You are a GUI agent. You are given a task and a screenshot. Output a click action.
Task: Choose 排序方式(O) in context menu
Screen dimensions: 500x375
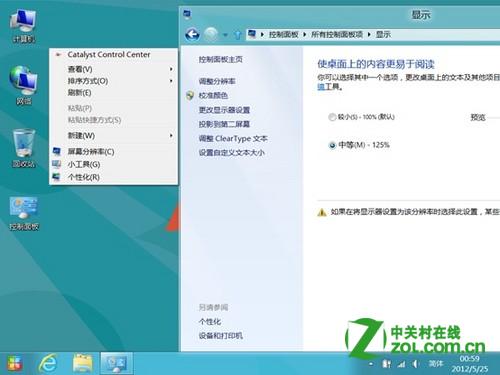click(x=113, y=81)
